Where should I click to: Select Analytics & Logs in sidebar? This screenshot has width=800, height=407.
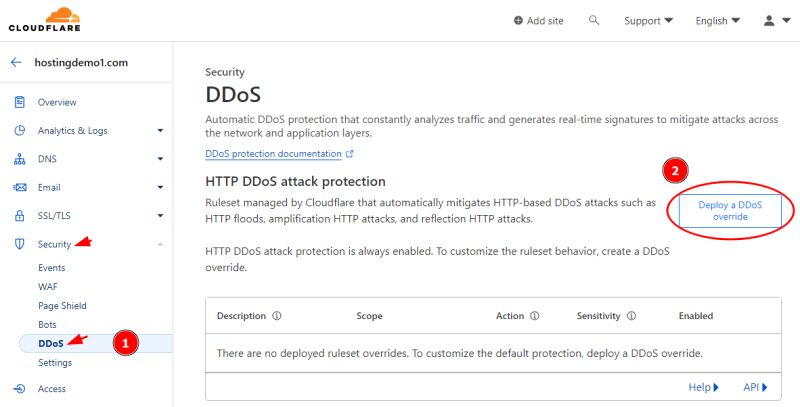[x=72, y=131]
